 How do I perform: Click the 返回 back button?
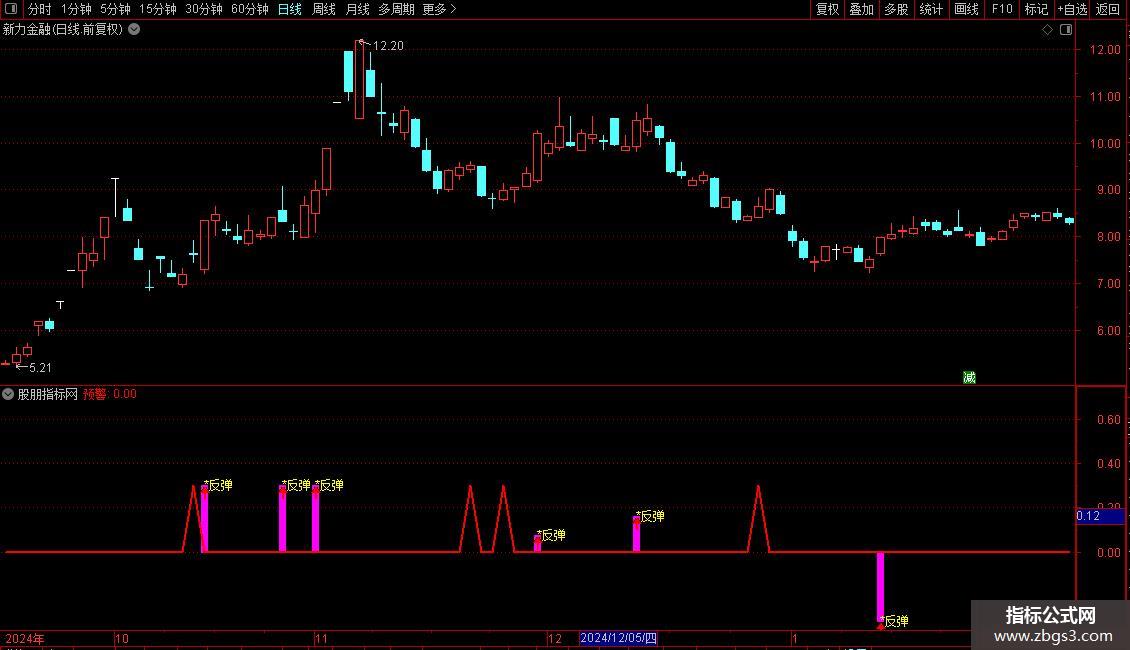coord(1108,9)
